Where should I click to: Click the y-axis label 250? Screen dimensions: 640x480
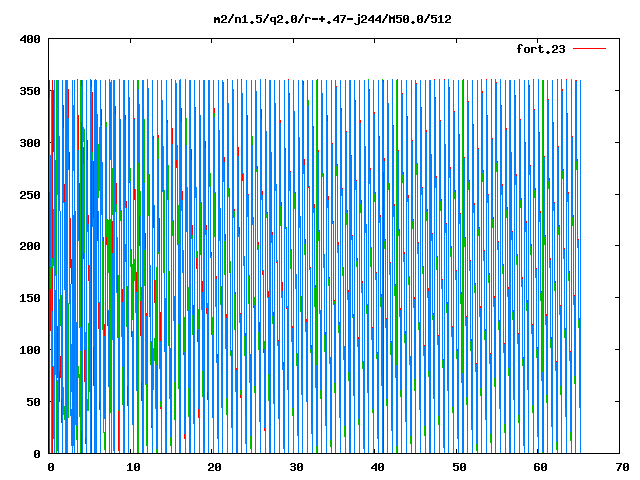(30, 195)
